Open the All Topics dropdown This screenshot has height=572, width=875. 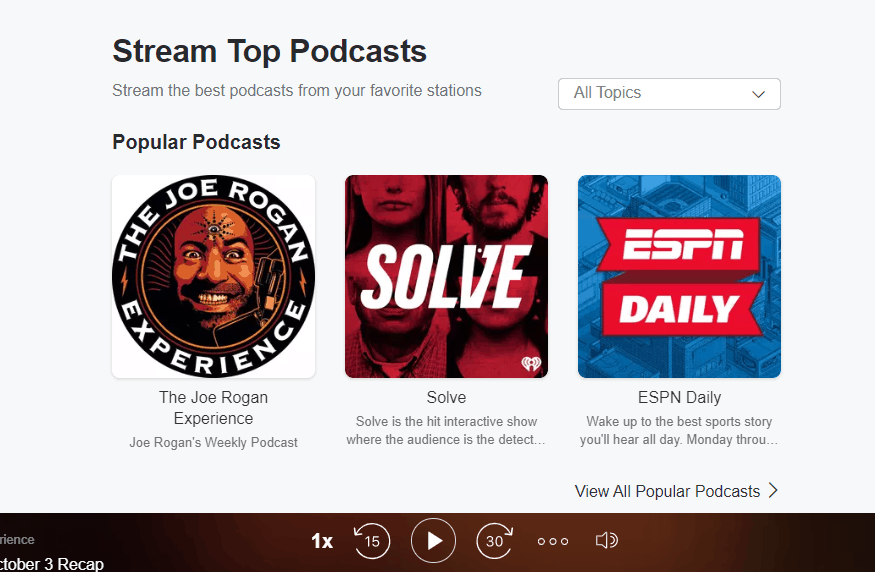pos(669,94)
